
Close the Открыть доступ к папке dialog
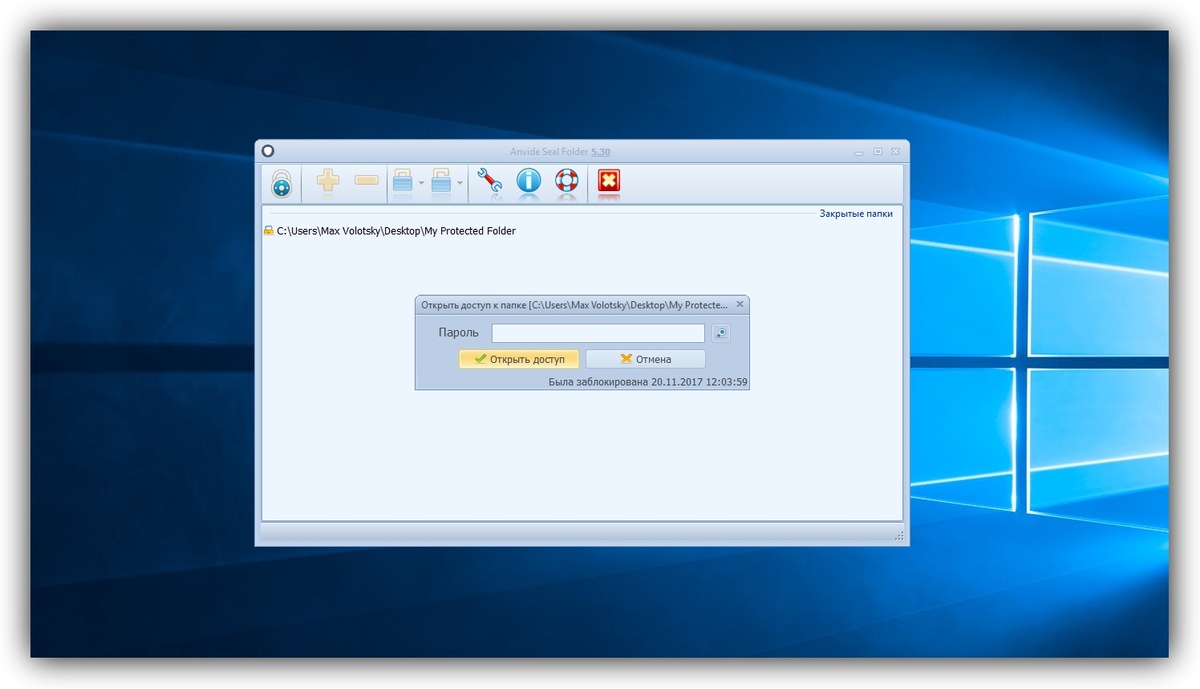tap(740, 304)
